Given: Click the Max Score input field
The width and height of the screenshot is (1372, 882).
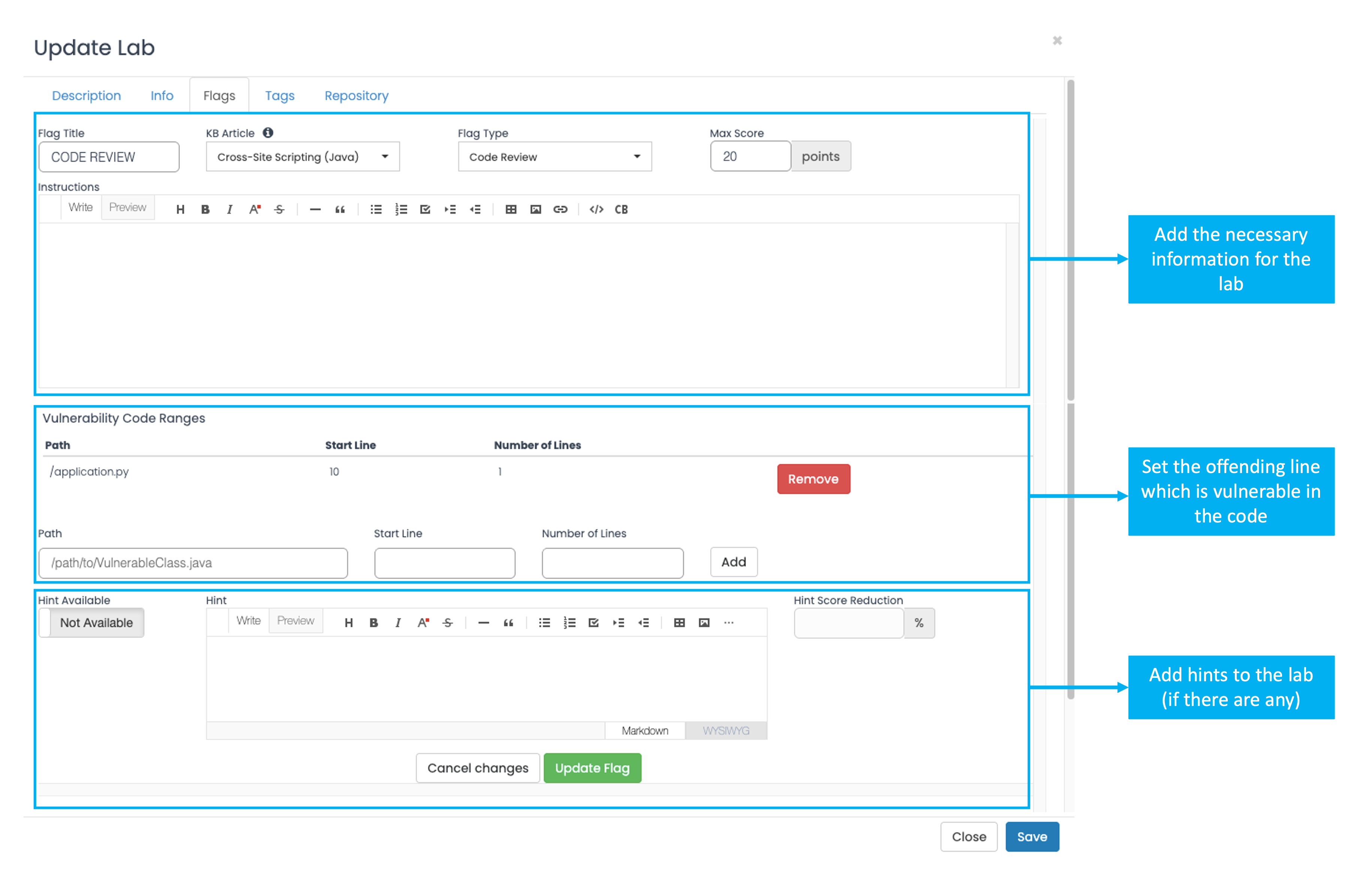Looking at the screenshot, I should pos(750,157).
